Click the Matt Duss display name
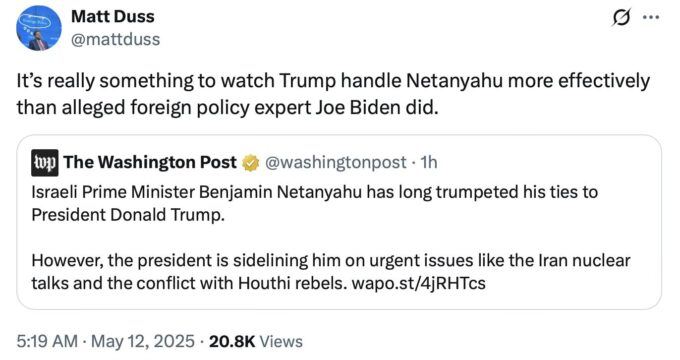The image size is (680, 360). click(x=113, y=16)
